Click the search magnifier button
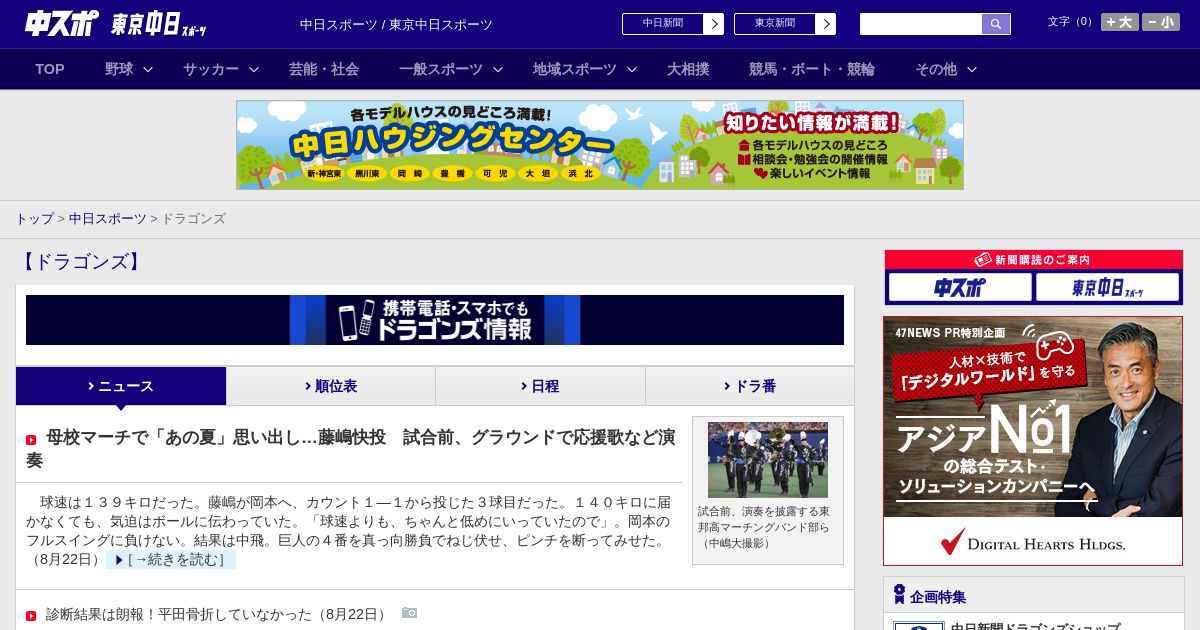Image resolution: width=1200 pixels, height=630 pixels. [996, 24]
